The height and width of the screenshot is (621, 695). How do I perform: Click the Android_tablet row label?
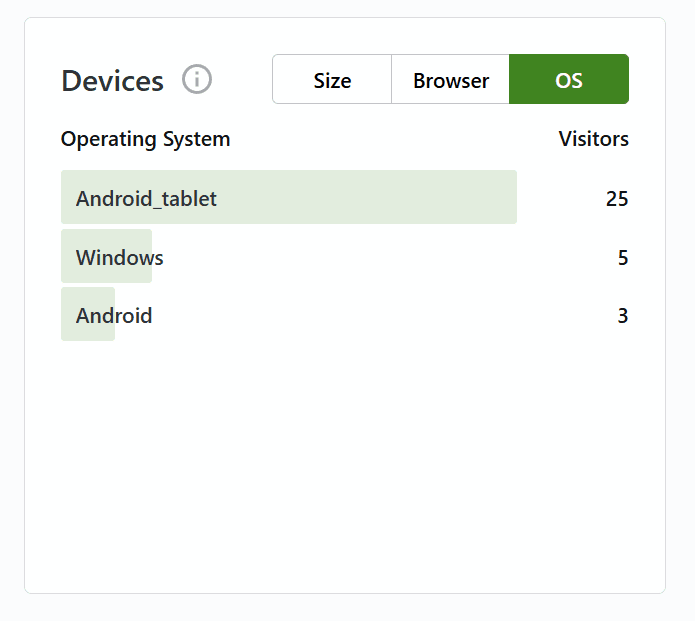(146, 198)
